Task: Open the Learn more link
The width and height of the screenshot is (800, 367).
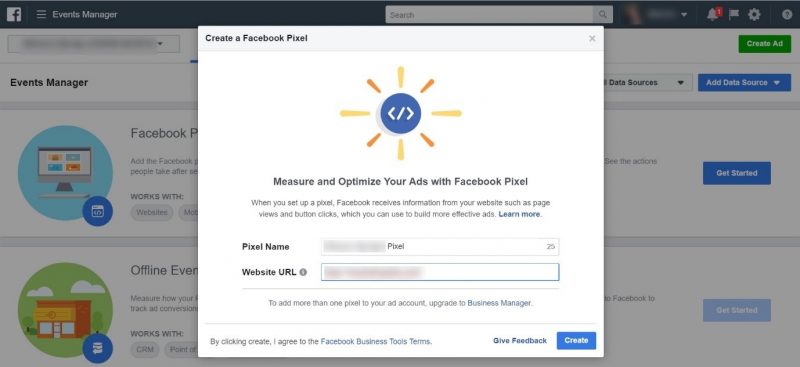Action: point(519,214)
